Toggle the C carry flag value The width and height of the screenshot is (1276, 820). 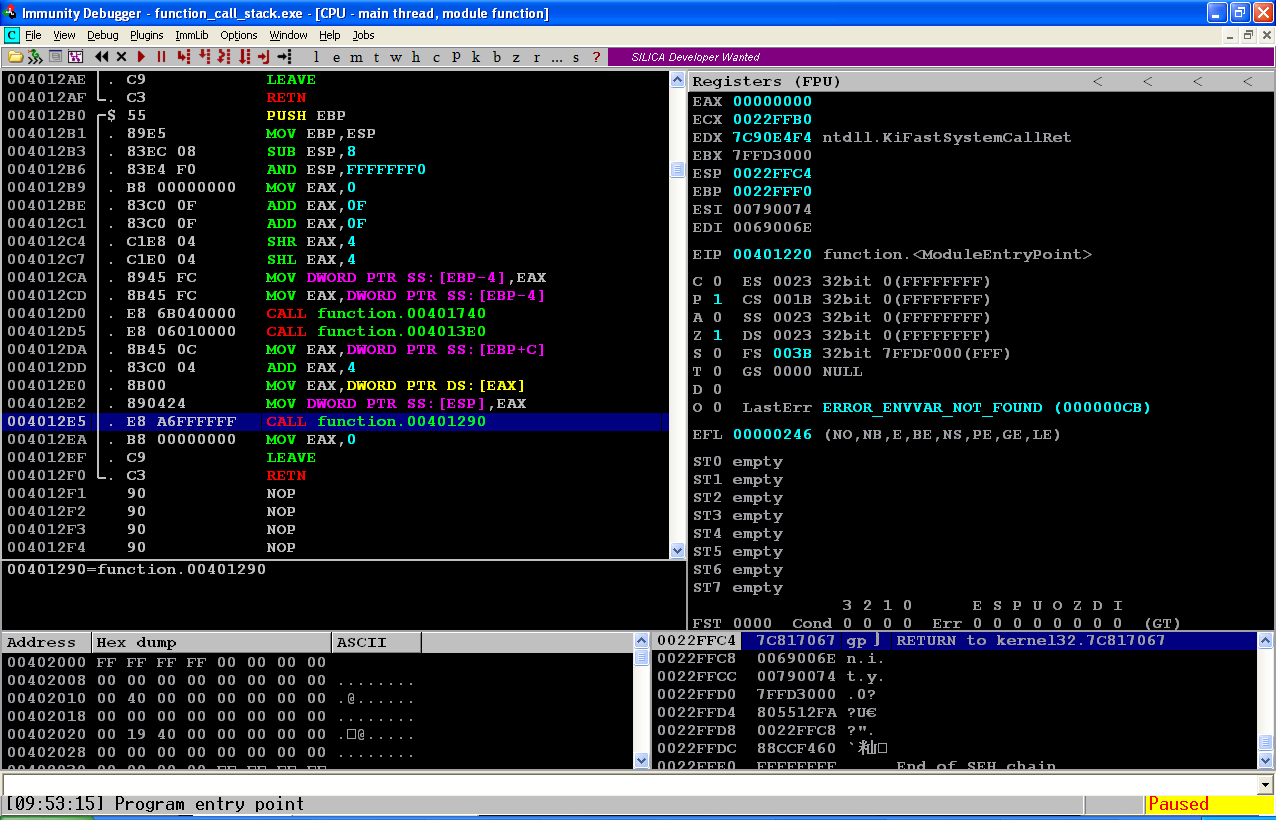click(x=717, y=281)
